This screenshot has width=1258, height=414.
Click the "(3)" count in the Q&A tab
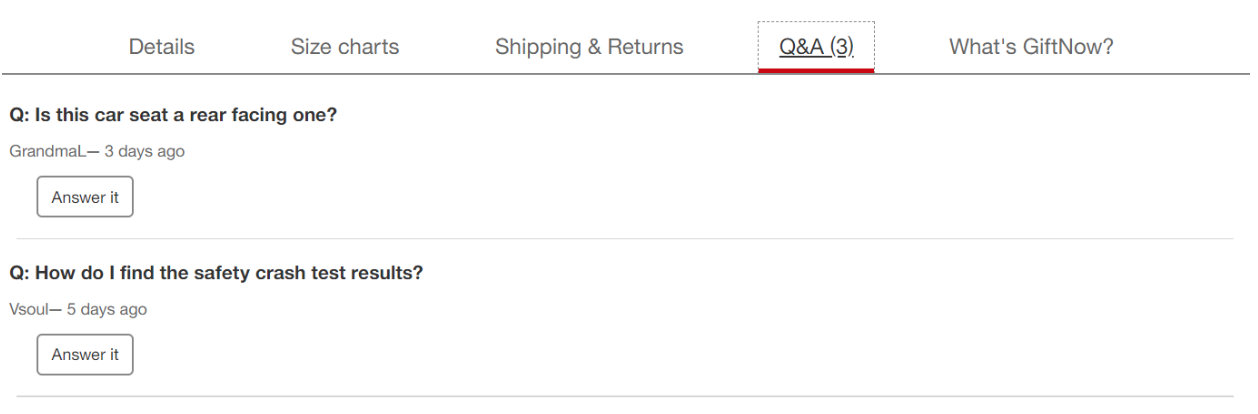[838, 47]
